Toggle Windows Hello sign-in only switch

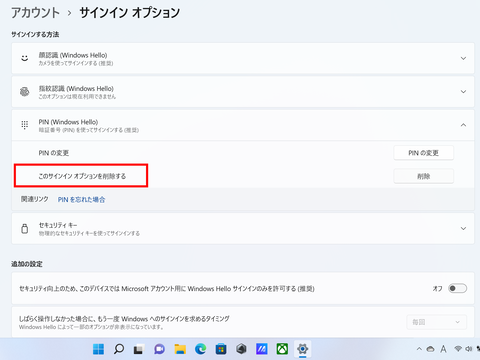coord(457,288)
